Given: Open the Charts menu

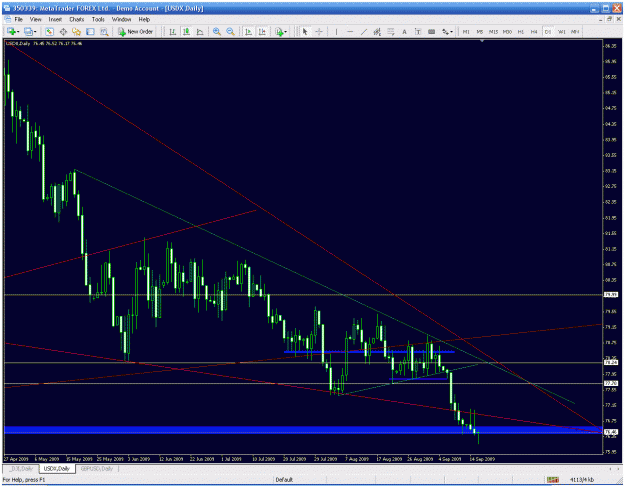Looking at the screenshot, I should point(77,19).
